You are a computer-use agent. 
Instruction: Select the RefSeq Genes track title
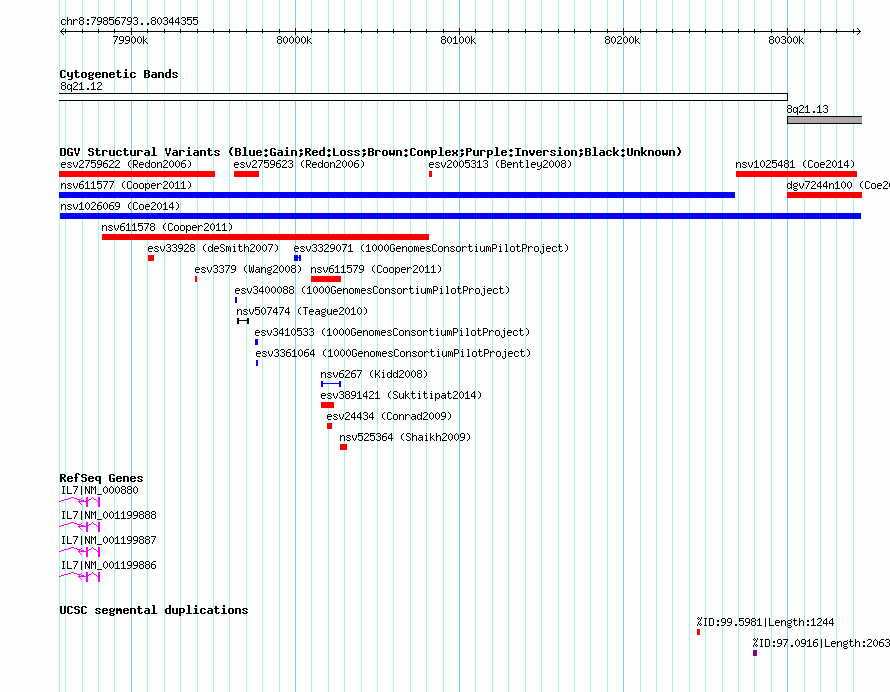pyautogui.click(x=101, y=478)
